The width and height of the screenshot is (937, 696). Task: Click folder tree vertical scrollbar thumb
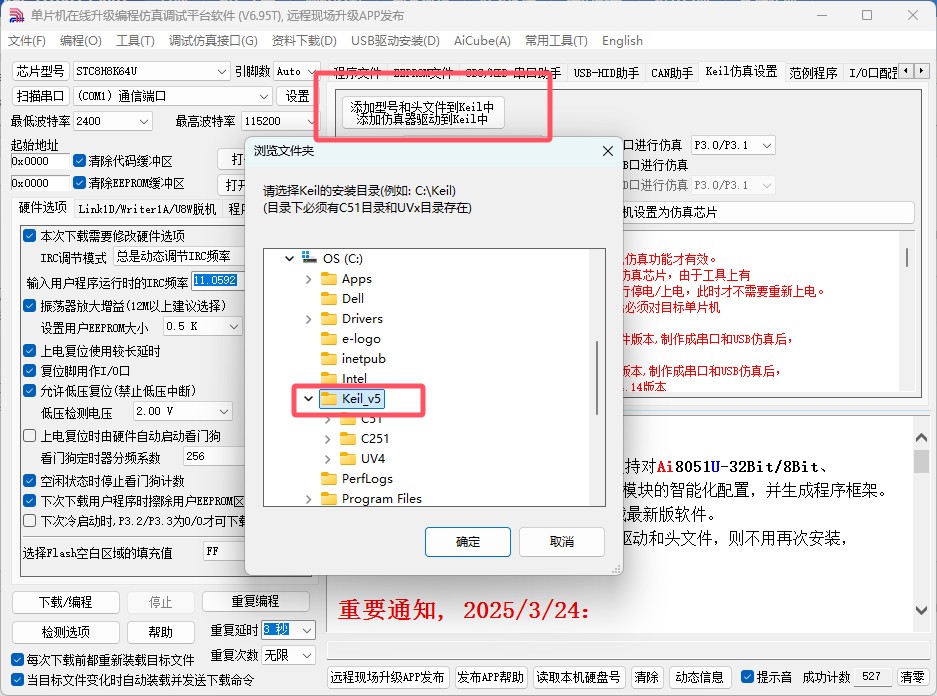[x=596, y=378]
